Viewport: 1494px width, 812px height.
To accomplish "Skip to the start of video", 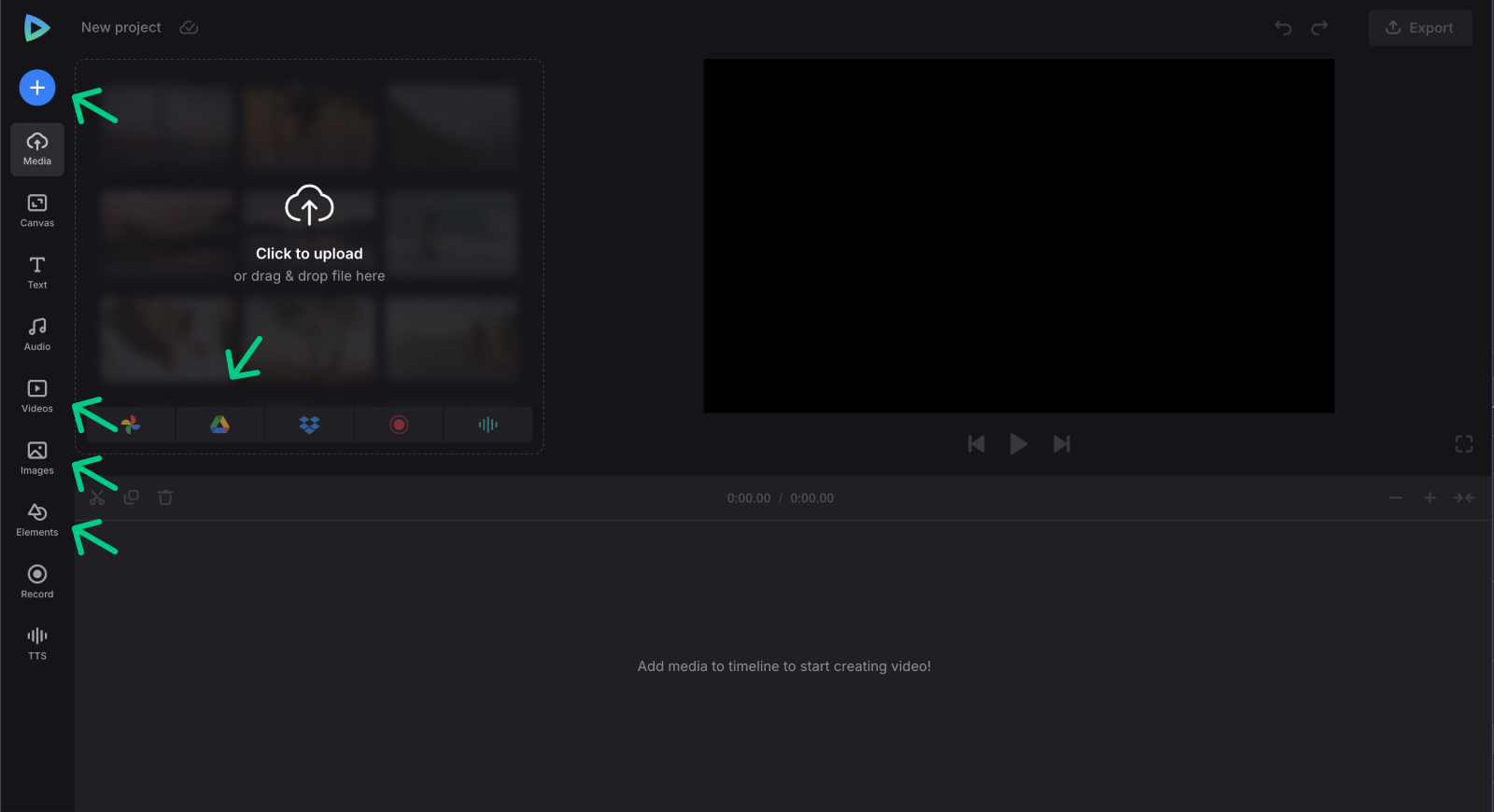I will [x=977, y=444].
